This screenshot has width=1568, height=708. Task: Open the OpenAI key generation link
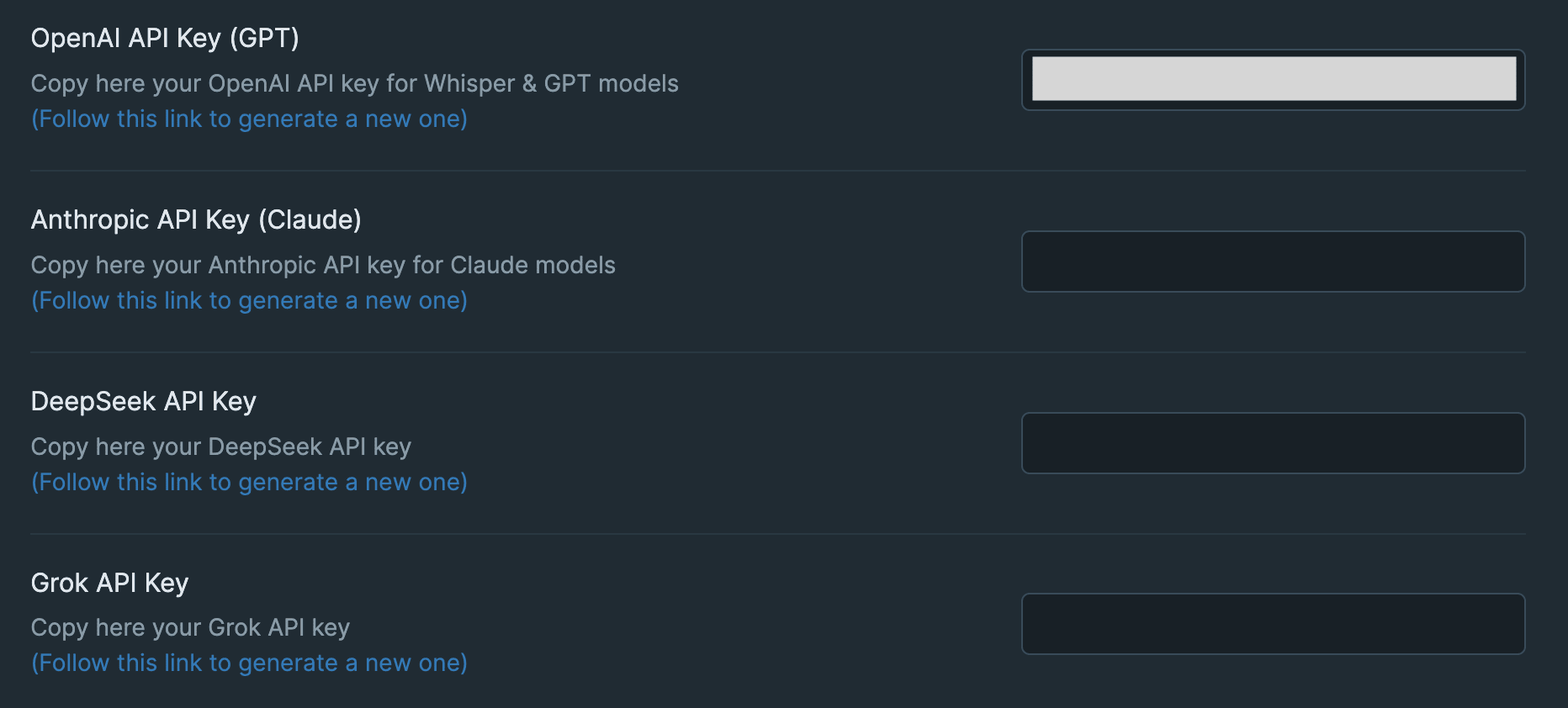point(249,119)
